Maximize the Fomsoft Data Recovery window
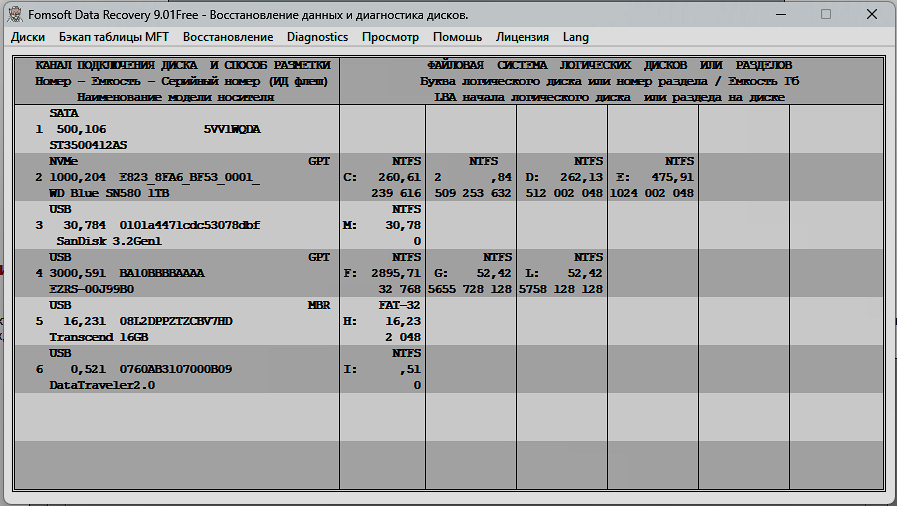The image size is (897, 506). click(826, 14)
